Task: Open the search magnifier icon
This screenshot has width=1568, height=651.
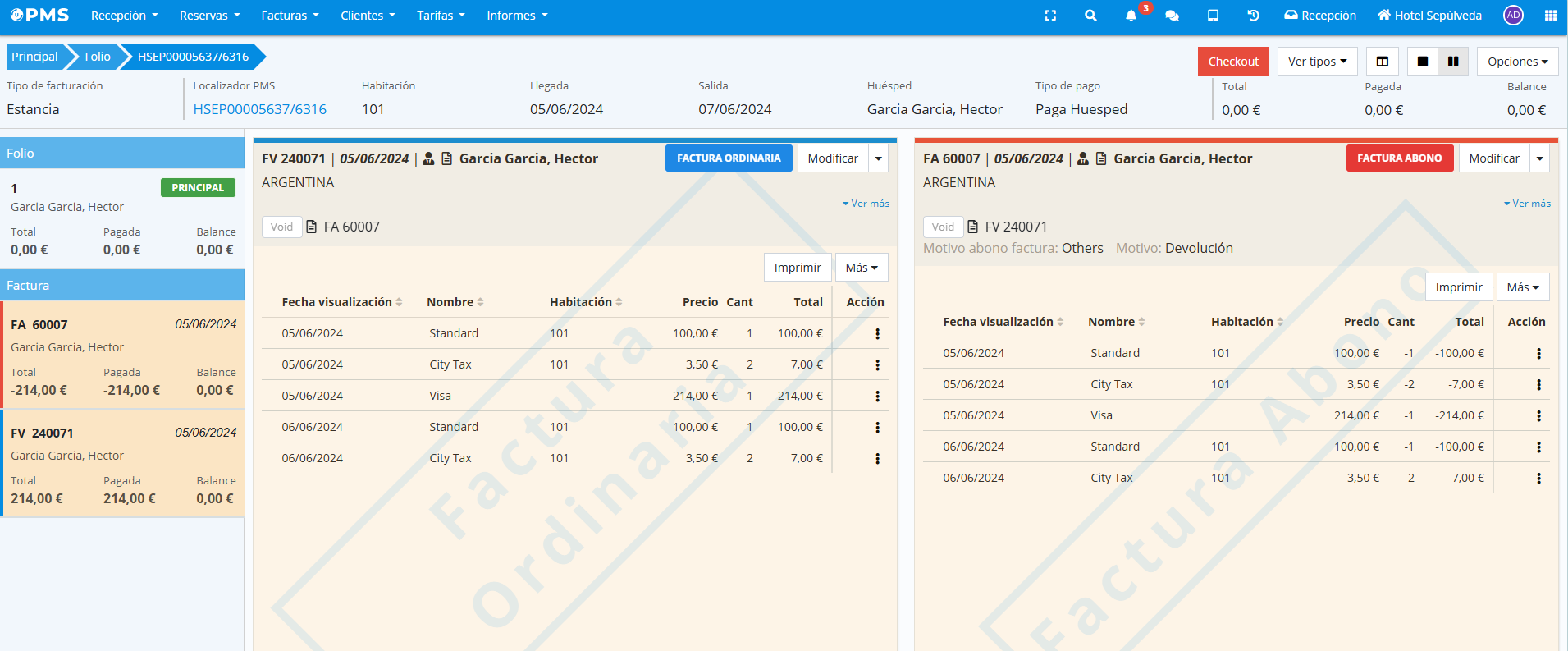Action: point(1090,16)
